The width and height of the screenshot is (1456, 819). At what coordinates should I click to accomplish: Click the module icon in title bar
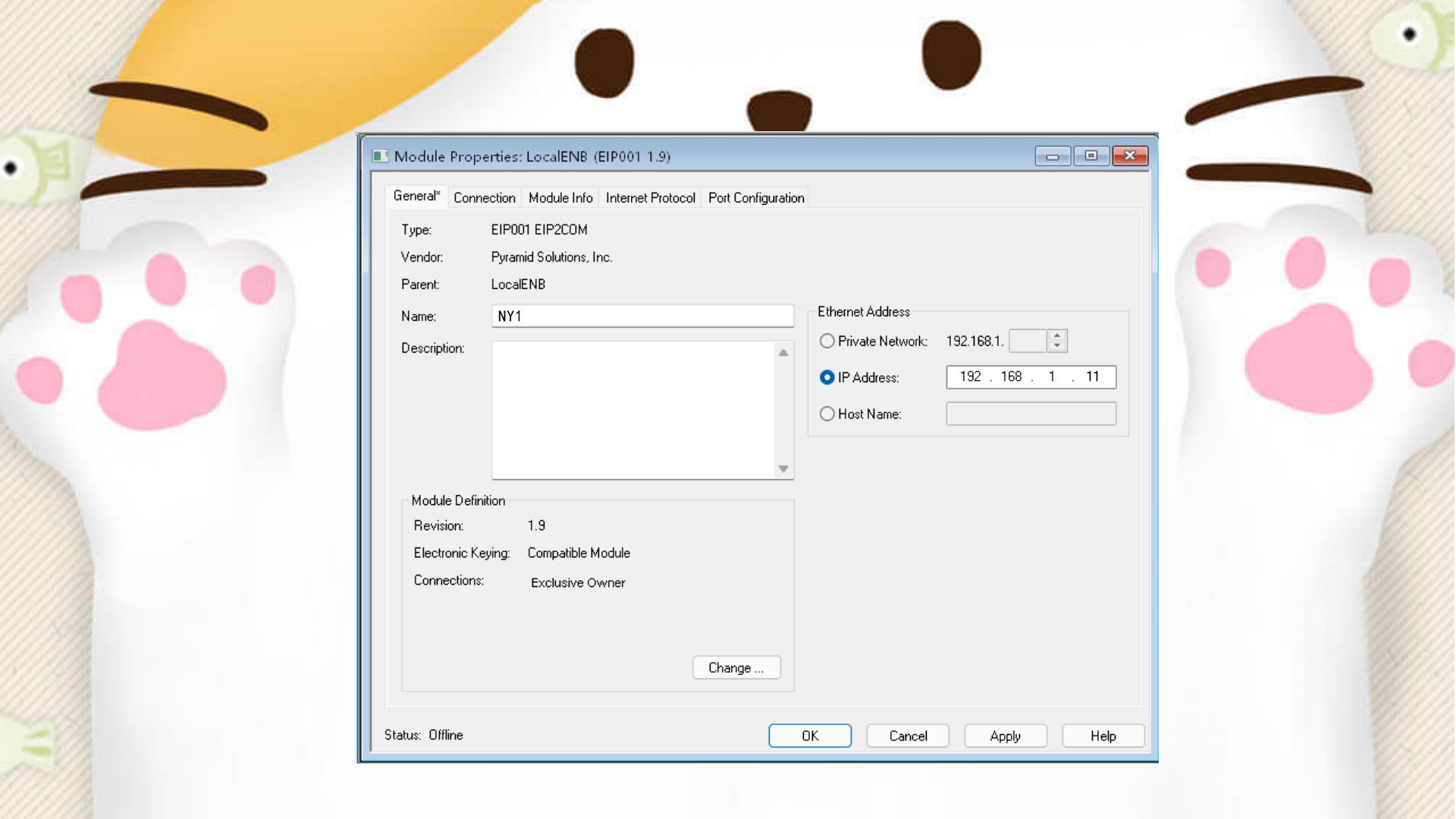coord(380,156)
